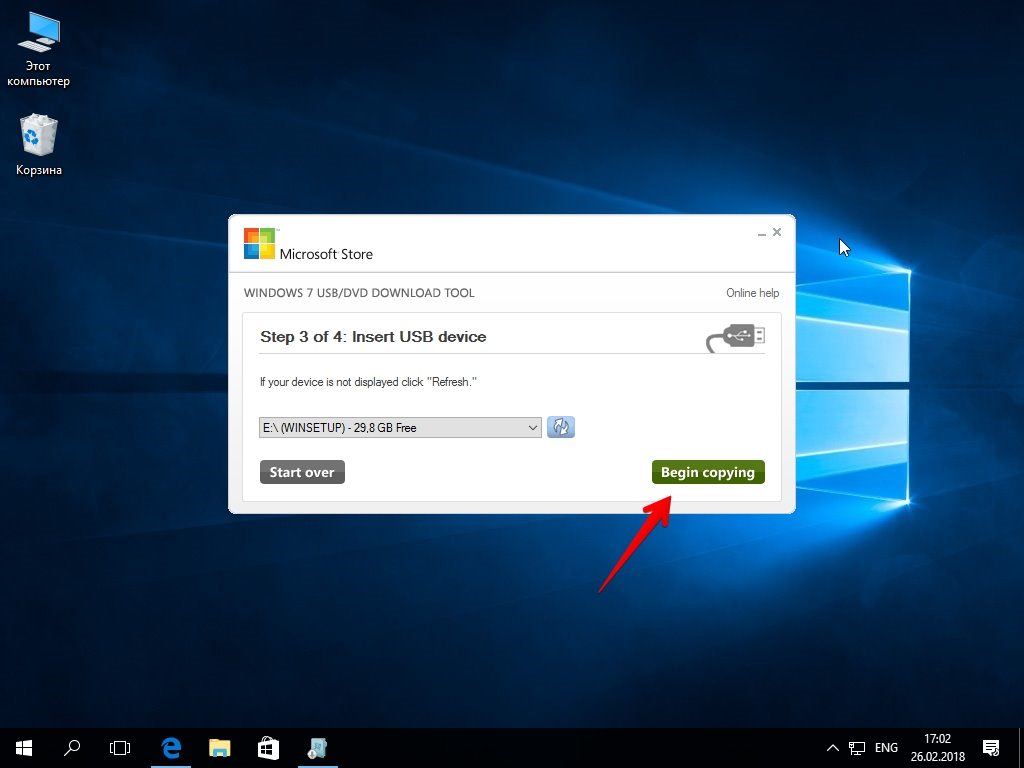Screen dimensions: 1024x768
Task: Open Task View from the taskbar
Action: tap(120, 748)
